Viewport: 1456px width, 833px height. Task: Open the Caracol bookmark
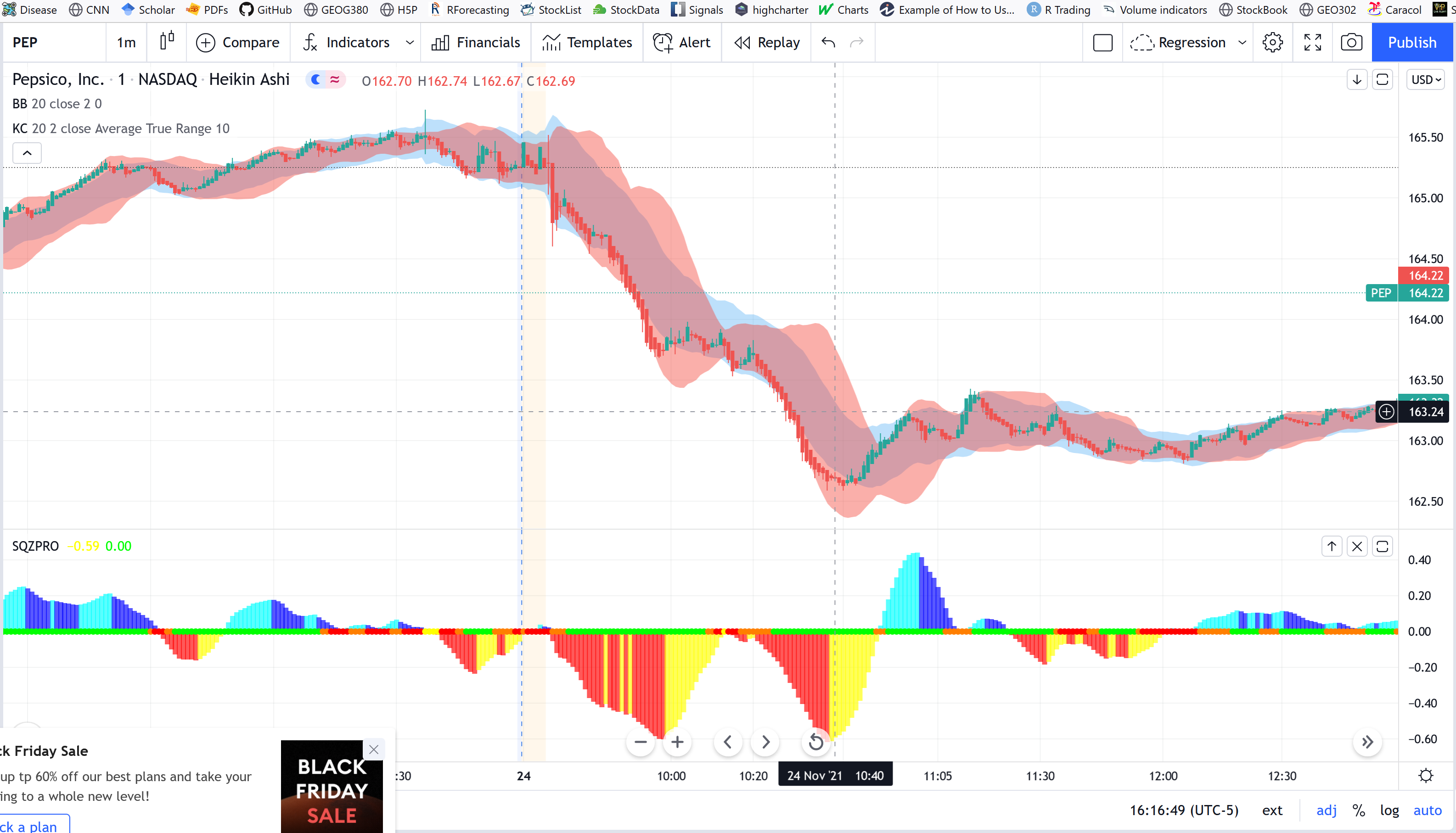tap(1395, 10)
